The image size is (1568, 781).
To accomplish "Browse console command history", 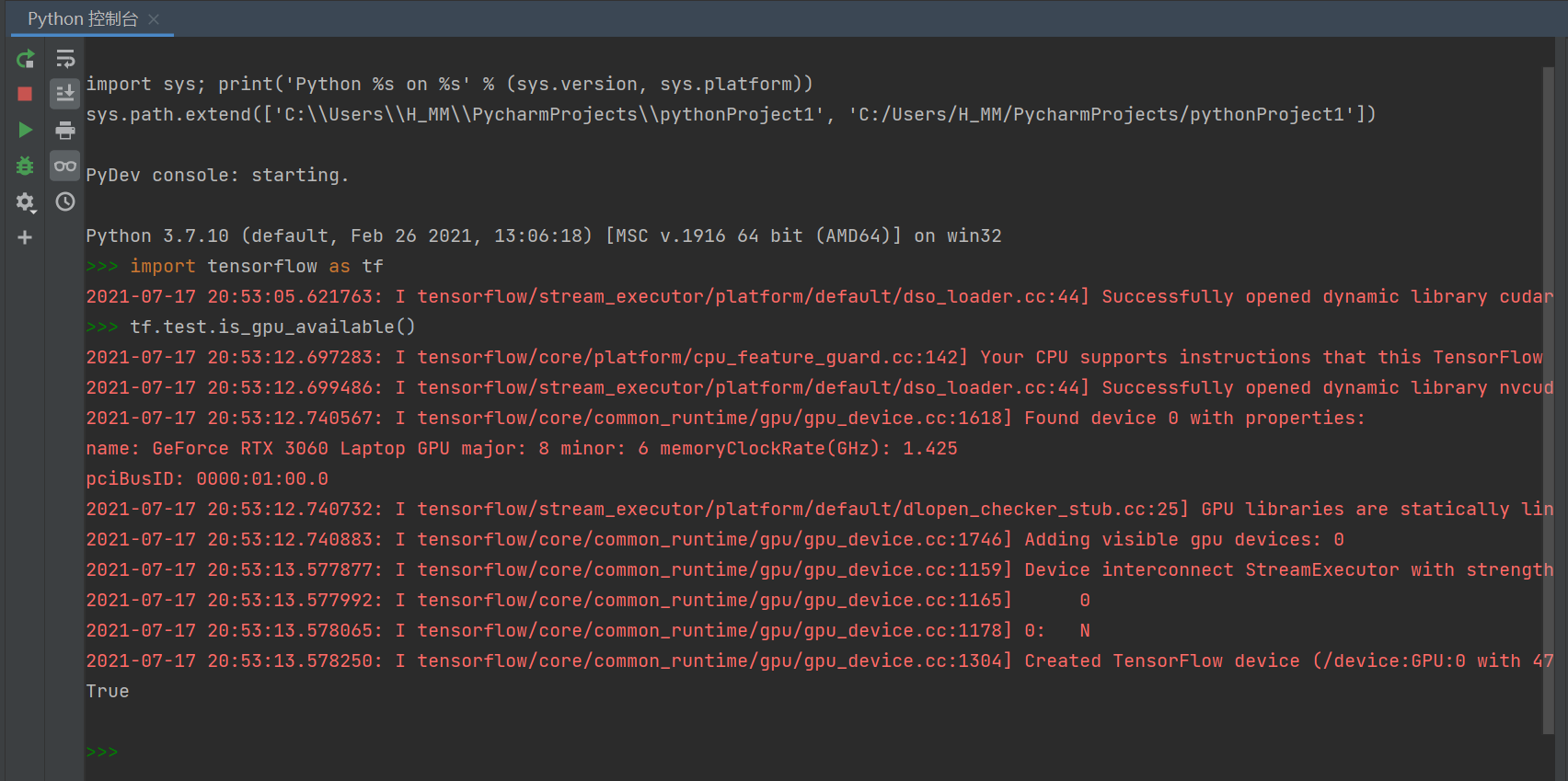I will coord(64,201).
